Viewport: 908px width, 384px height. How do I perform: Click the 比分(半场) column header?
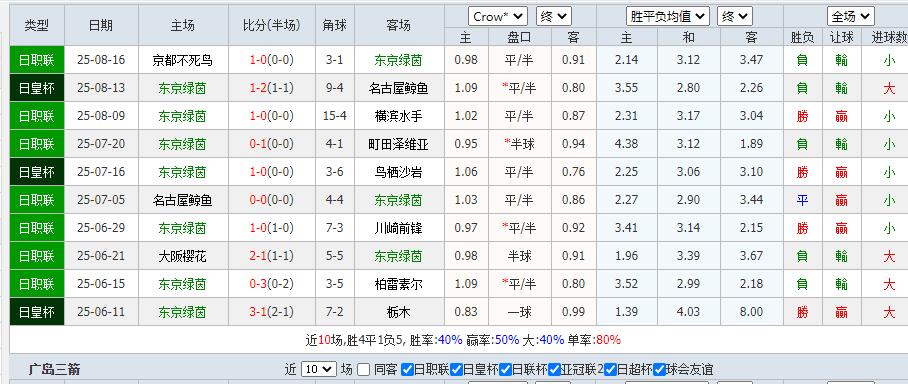(272, 25)
